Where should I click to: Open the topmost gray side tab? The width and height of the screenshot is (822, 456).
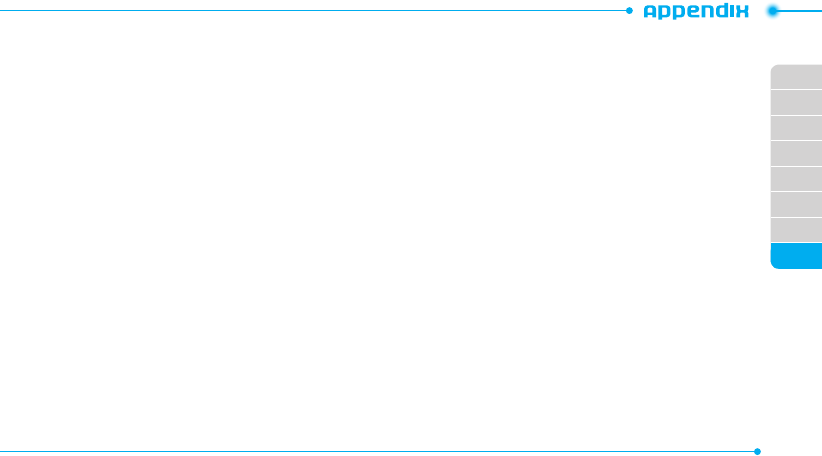tap(796, 77)
